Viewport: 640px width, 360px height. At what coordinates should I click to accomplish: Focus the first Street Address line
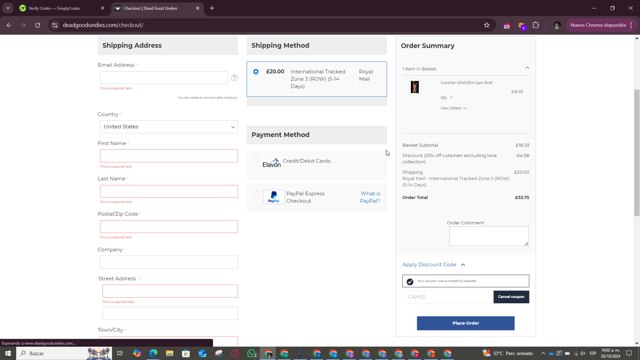pos(170,291)
